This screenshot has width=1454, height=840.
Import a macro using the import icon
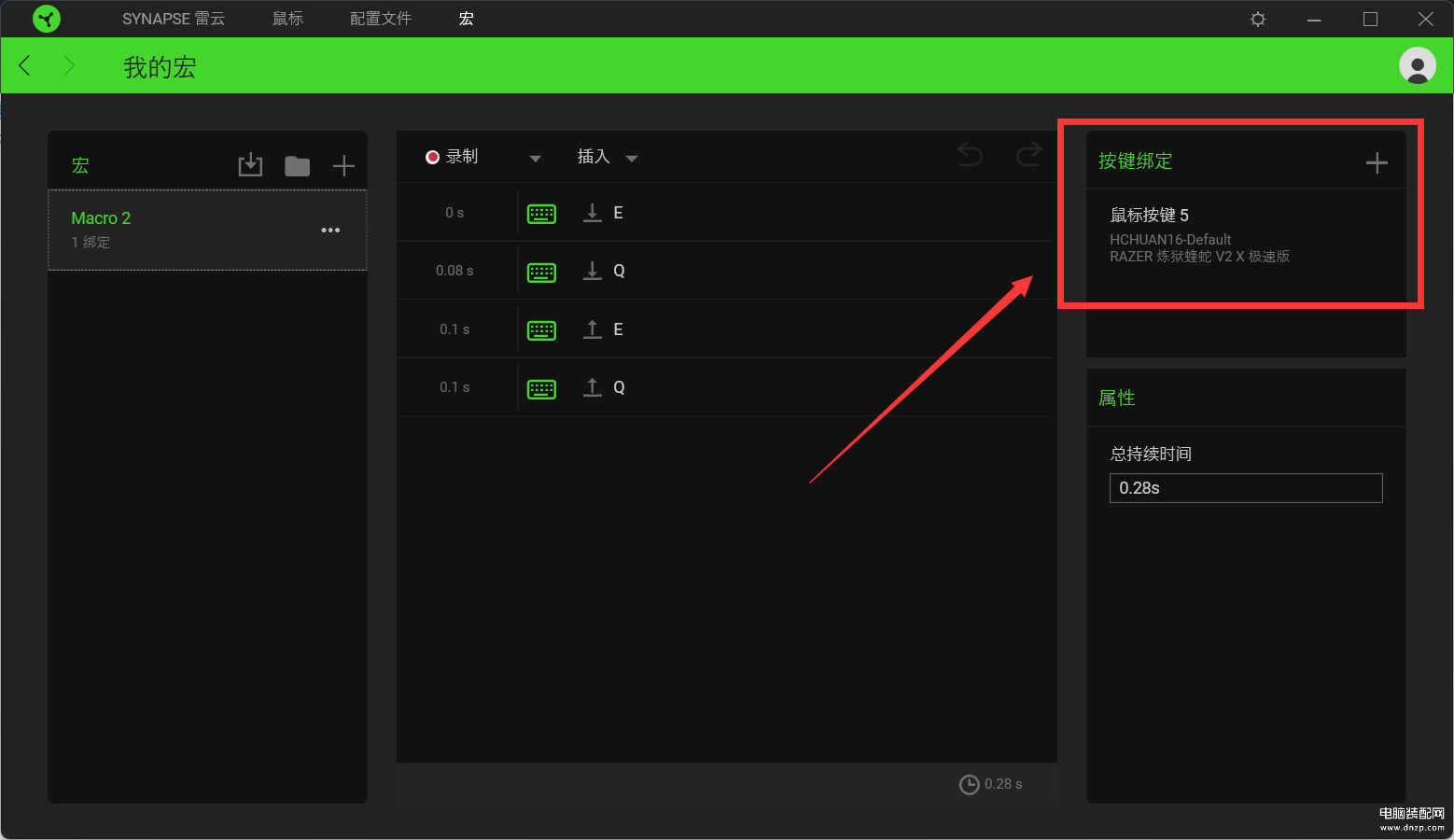point(250,165)
